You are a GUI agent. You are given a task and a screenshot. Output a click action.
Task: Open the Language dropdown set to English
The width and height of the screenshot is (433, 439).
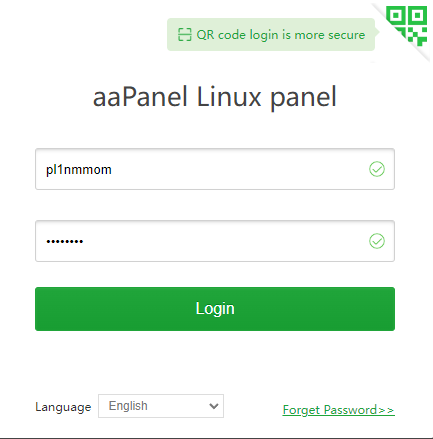point(161,406)
